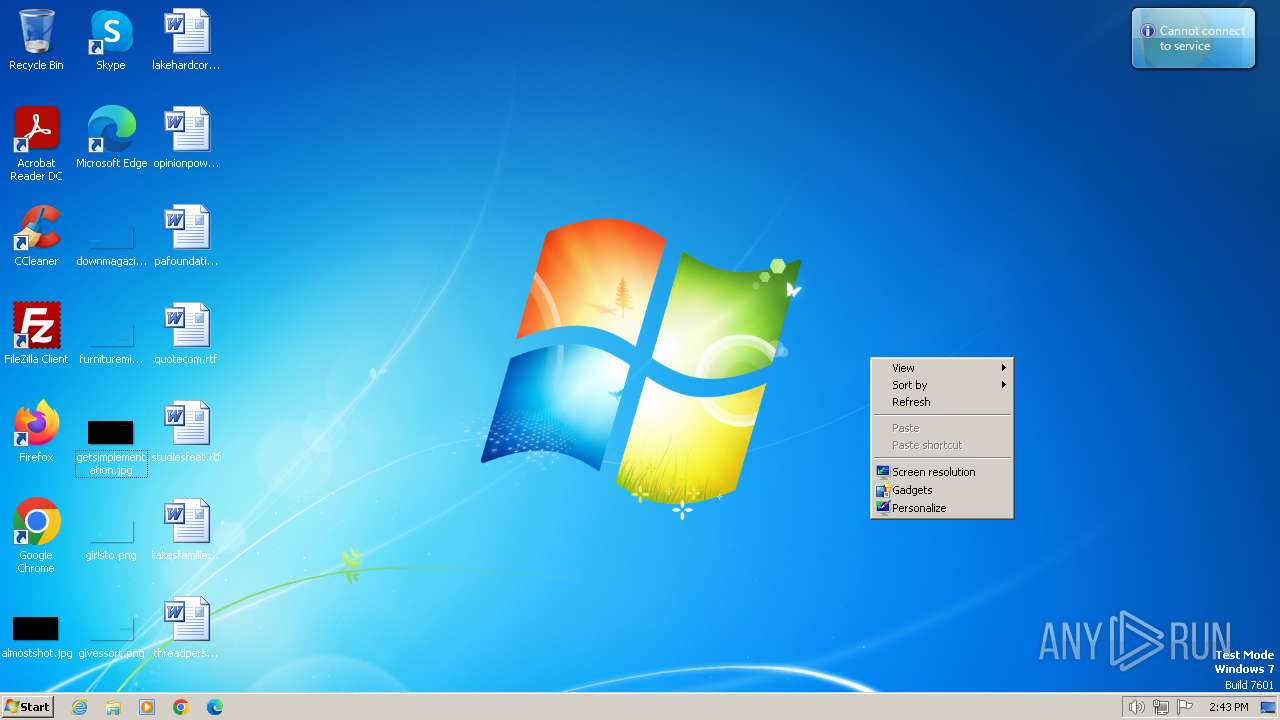Viewport: 1280px width, 720px height.
Task: Open the Action Center flag icon
Action: click(x=1185, y=707)
